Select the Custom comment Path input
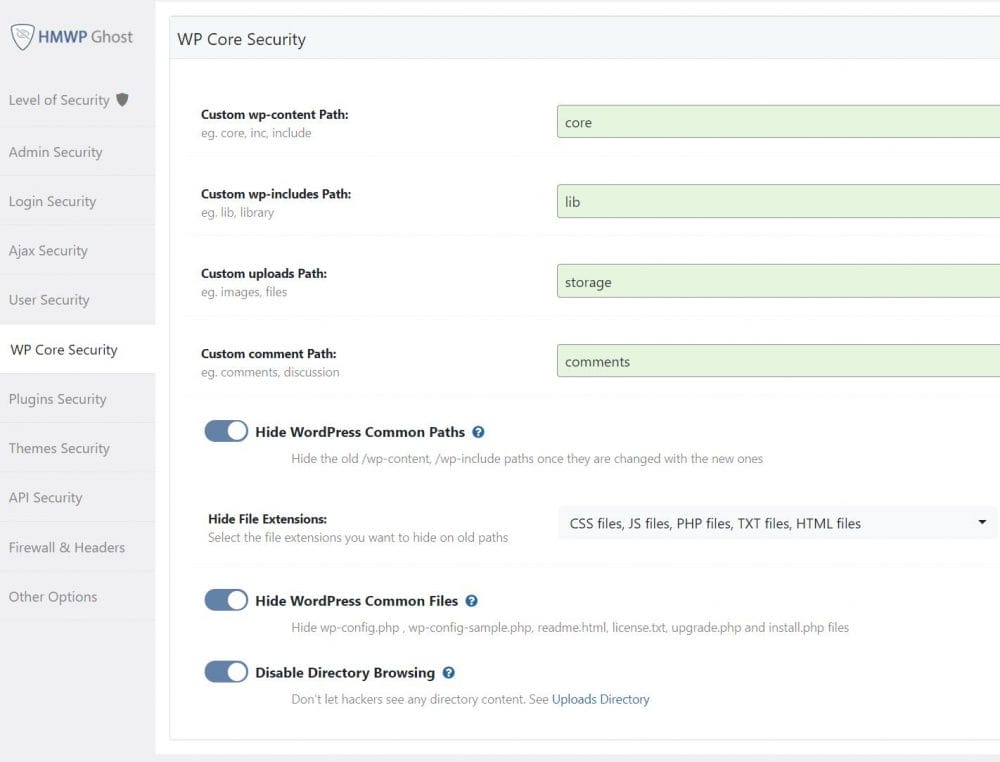Screen dimensions: 1000x762 (x=778, y=361)
